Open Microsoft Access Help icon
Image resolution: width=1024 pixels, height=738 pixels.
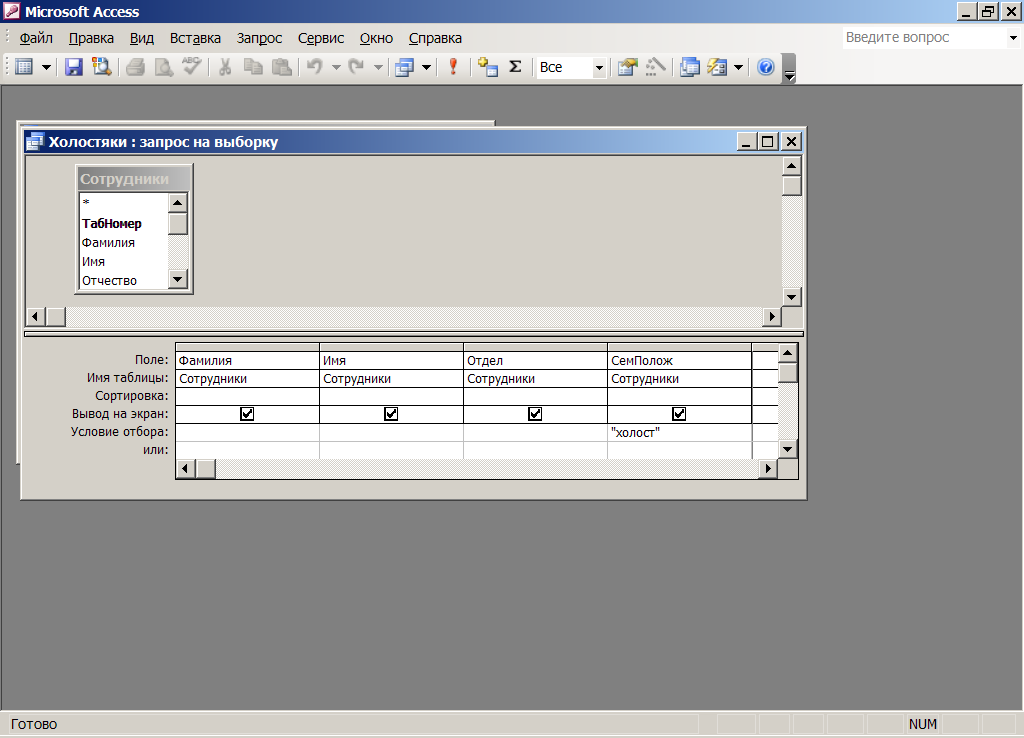click(765, 67)
